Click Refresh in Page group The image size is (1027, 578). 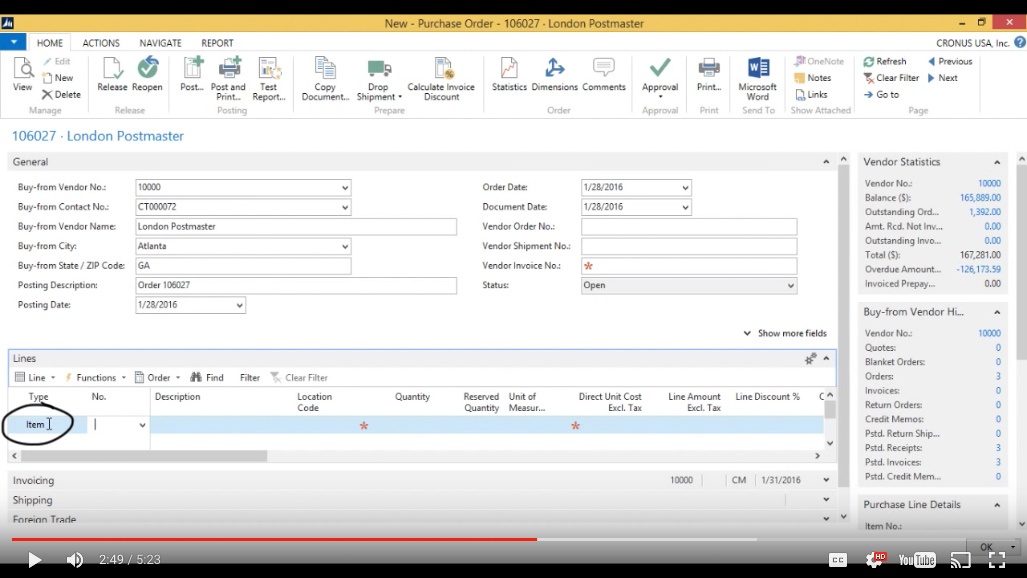[884, 61]
